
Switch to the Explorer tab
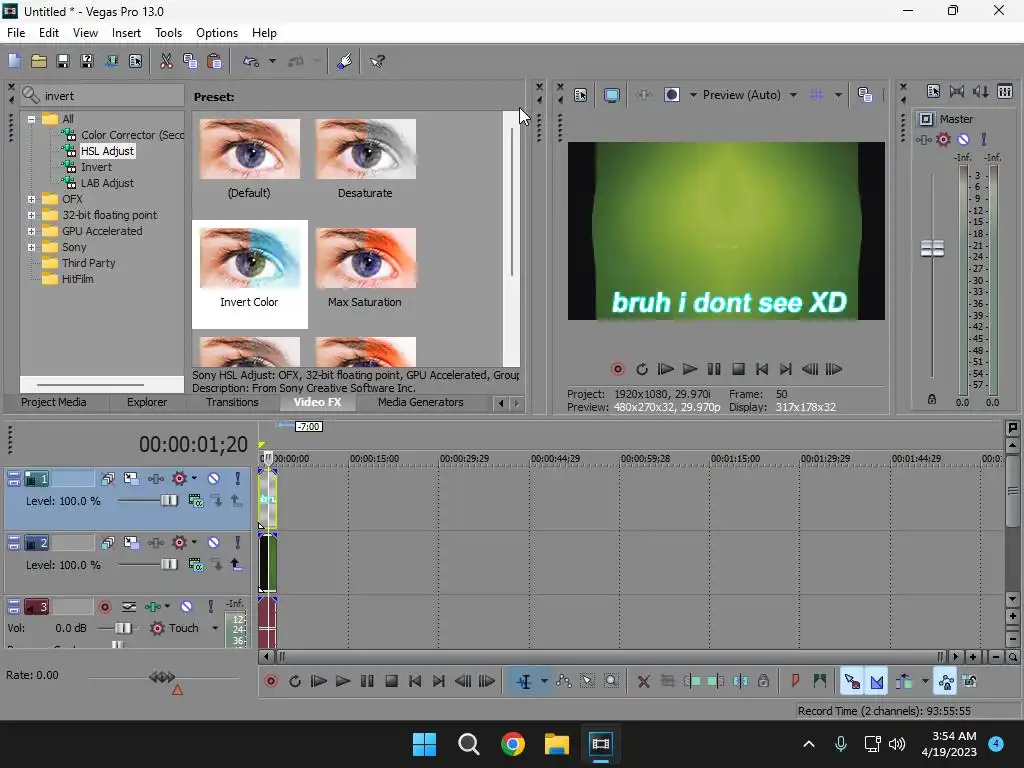click(147, 402)
